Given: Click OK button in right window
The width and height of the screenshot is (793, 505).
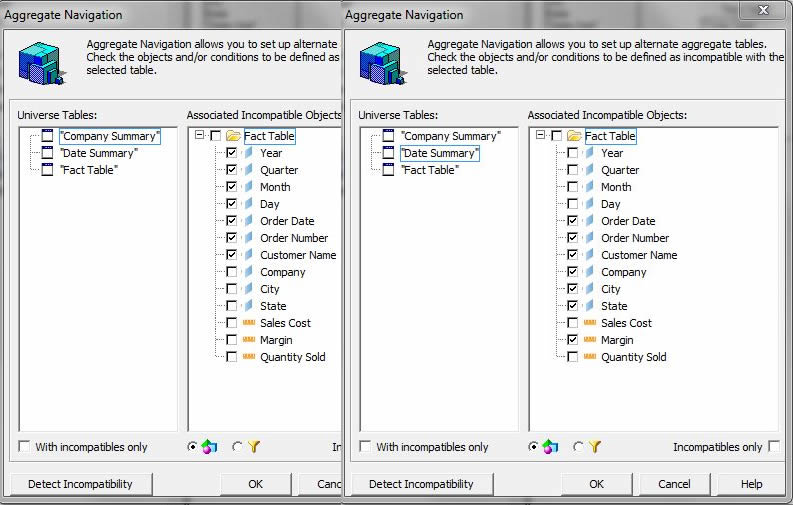Looking at the screenshot, I should pyautogui.click(x=597, y=484).
